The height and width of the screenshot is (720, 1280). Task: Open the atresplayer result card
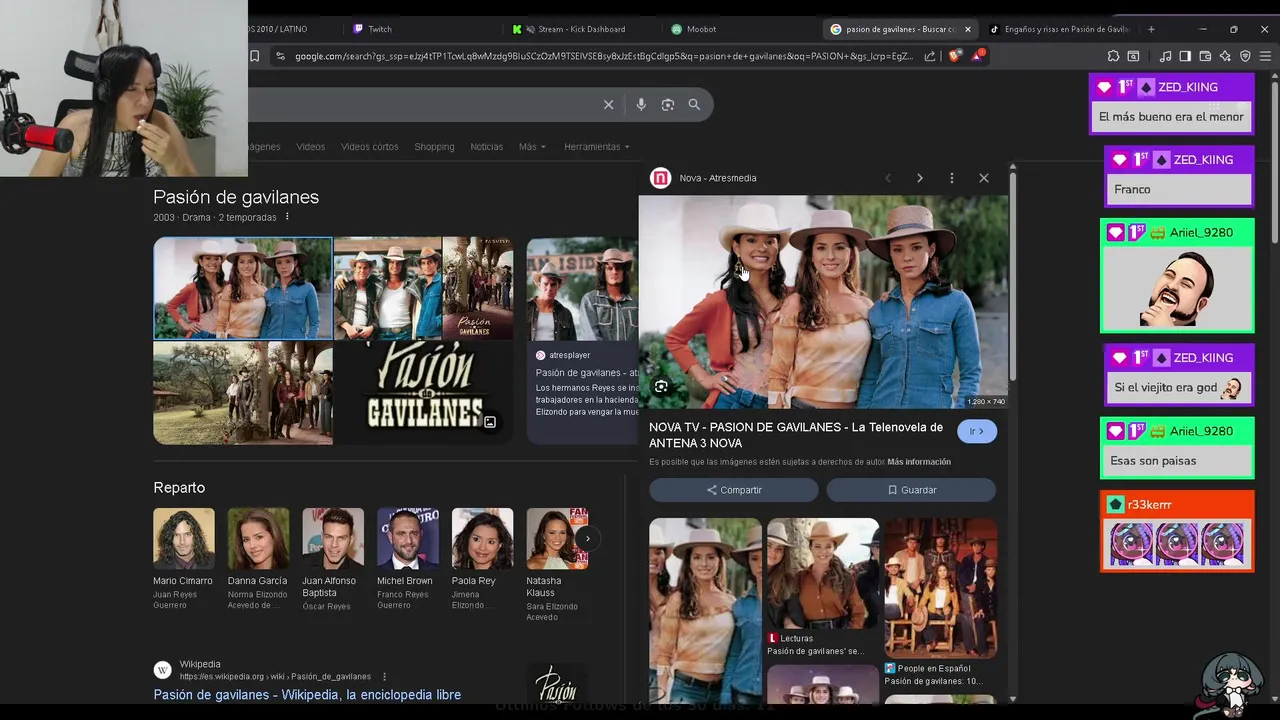coord(583,340)
